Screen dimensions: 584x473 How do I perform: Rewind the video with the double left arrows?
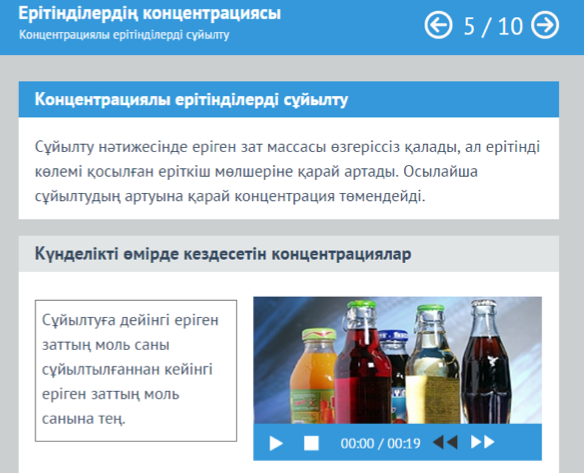tap(445, 442)
